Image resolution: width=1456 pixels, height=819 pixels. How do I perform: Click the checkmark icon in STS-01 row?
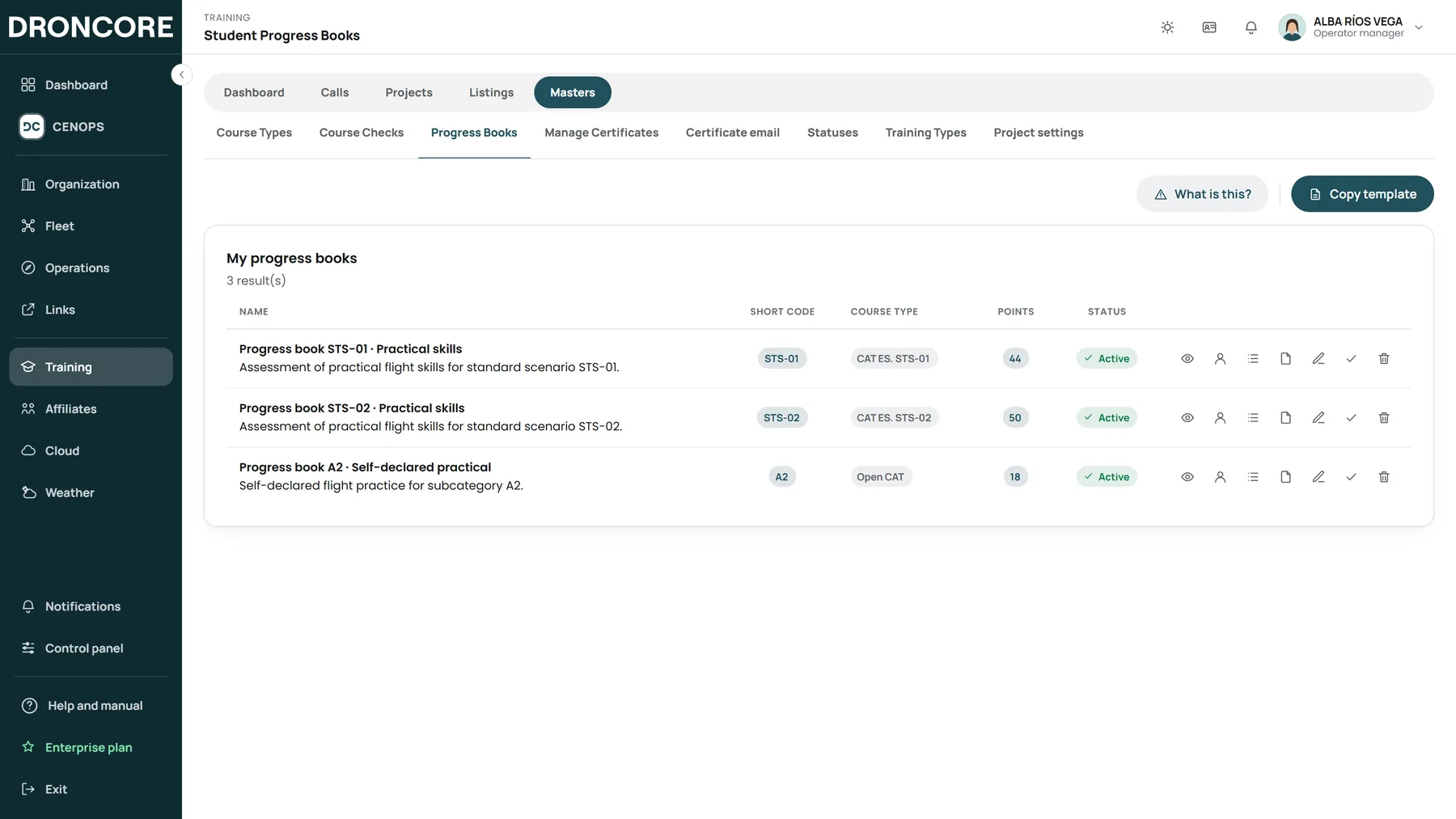click(x=1351, y=359)
